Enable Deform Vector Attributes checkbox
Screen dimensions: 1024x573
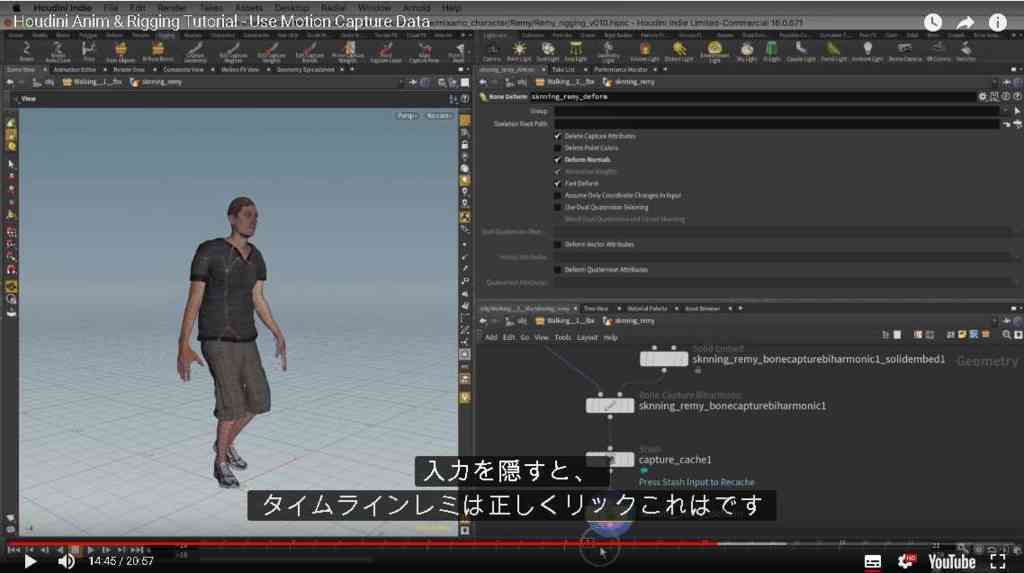click(558, 244)
